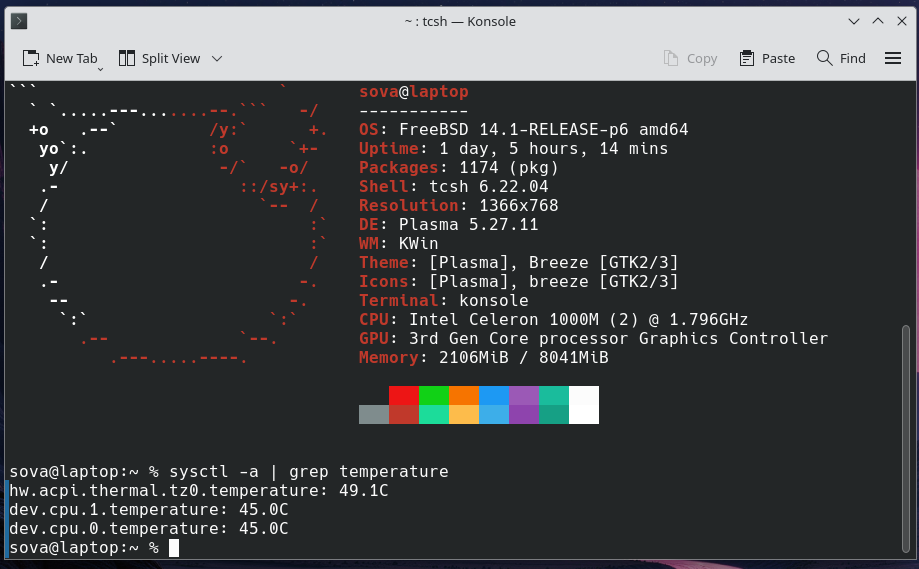Click the teal color block in top row

(553, 395)
